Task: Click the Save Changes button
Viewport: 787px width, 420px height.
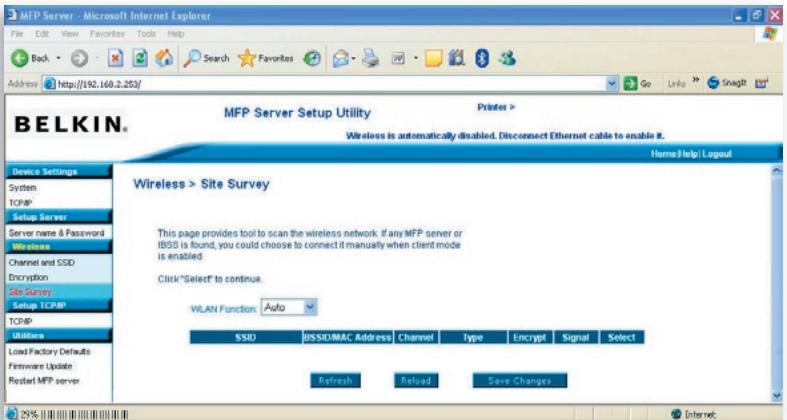Action: [x=519, y=380]
